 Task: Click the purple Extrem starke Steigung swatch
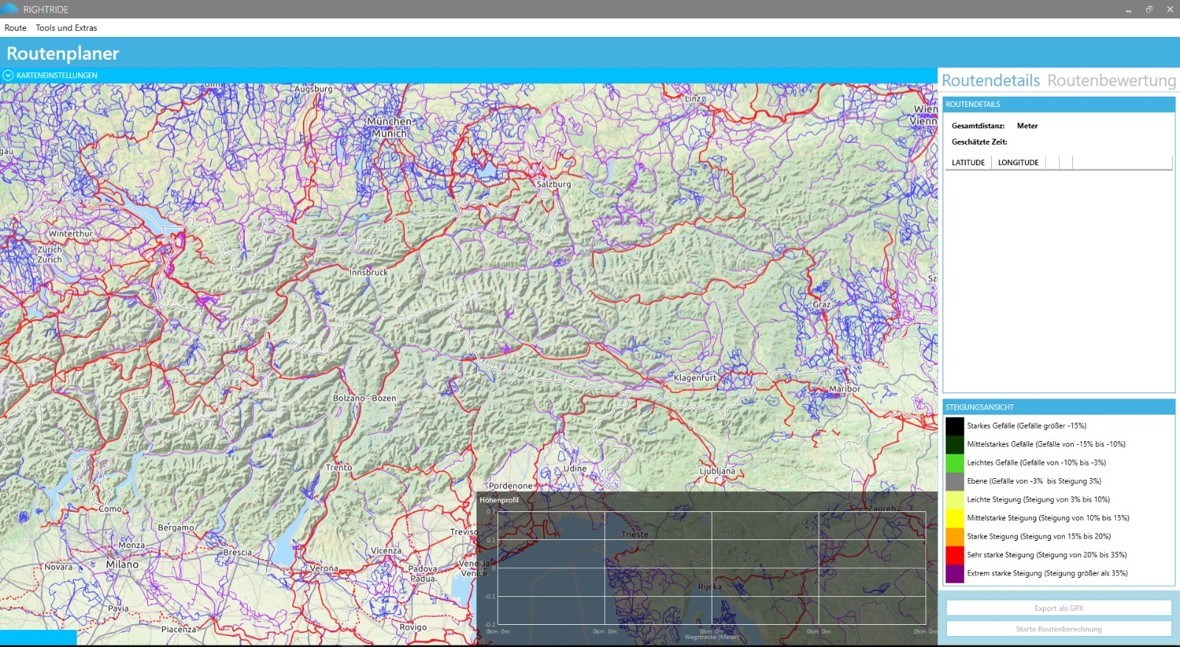(x=954, y=573)
